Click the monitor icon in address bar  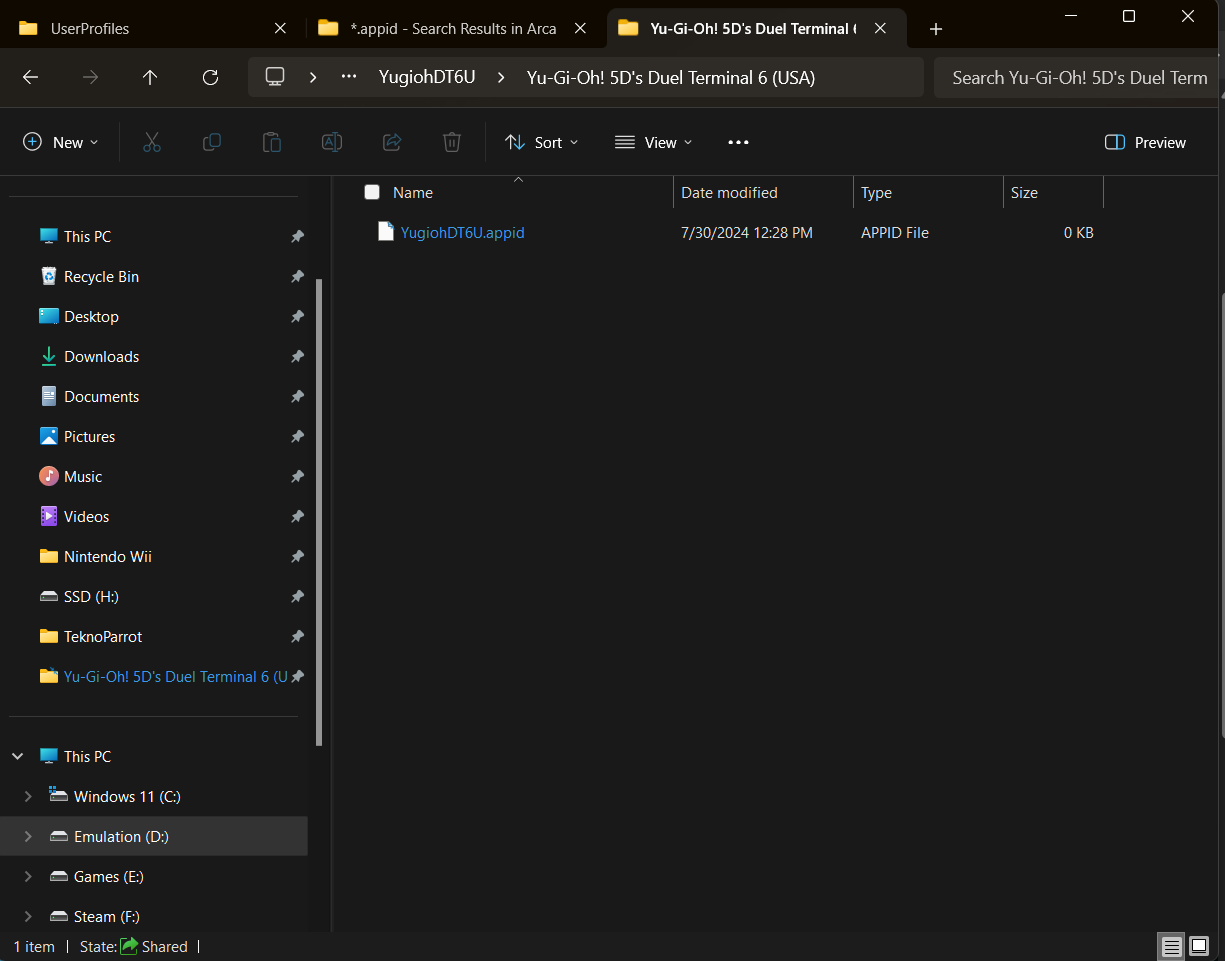[x=275, y=77]
